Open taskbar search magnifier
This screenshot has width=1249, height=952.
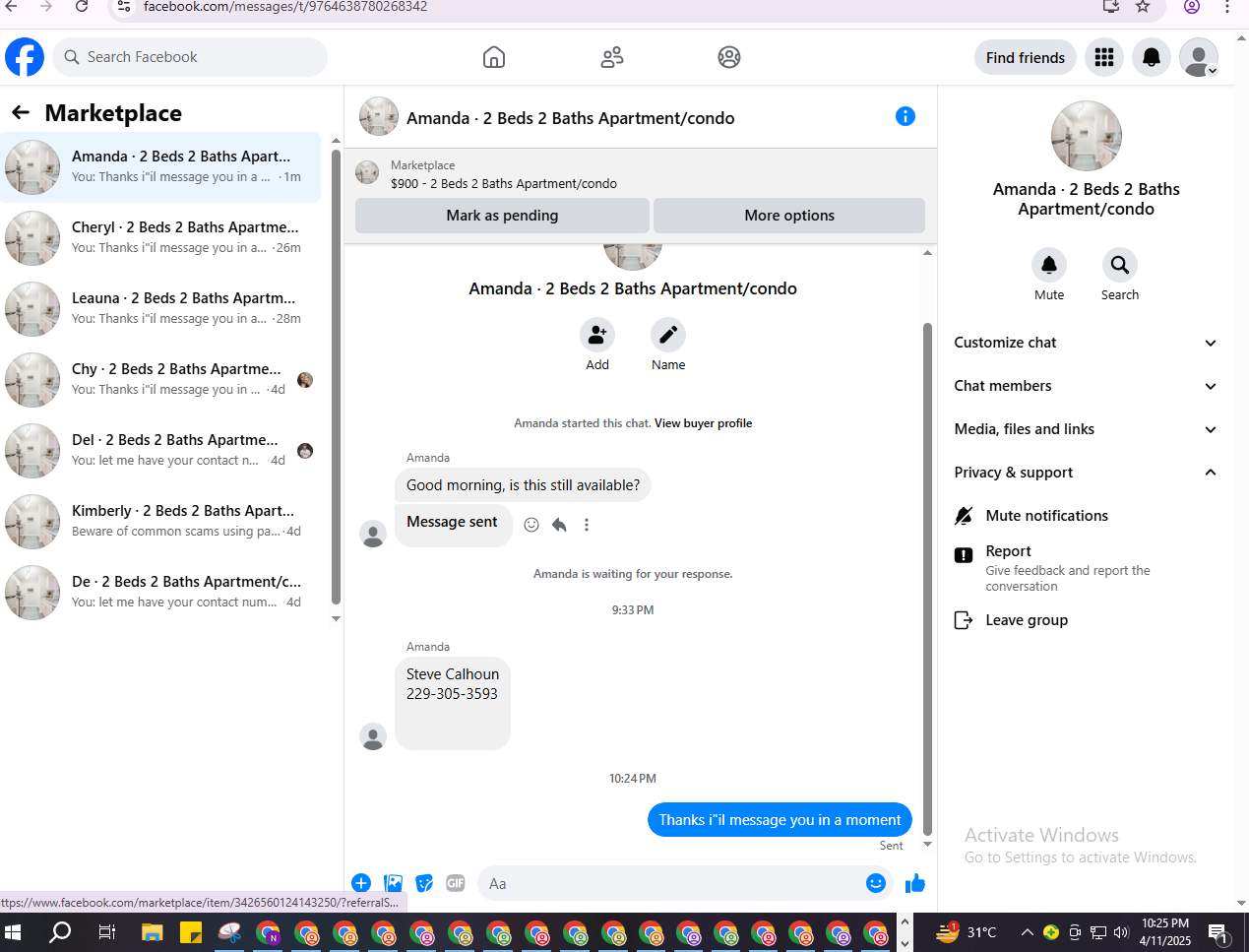click(60, 931)
